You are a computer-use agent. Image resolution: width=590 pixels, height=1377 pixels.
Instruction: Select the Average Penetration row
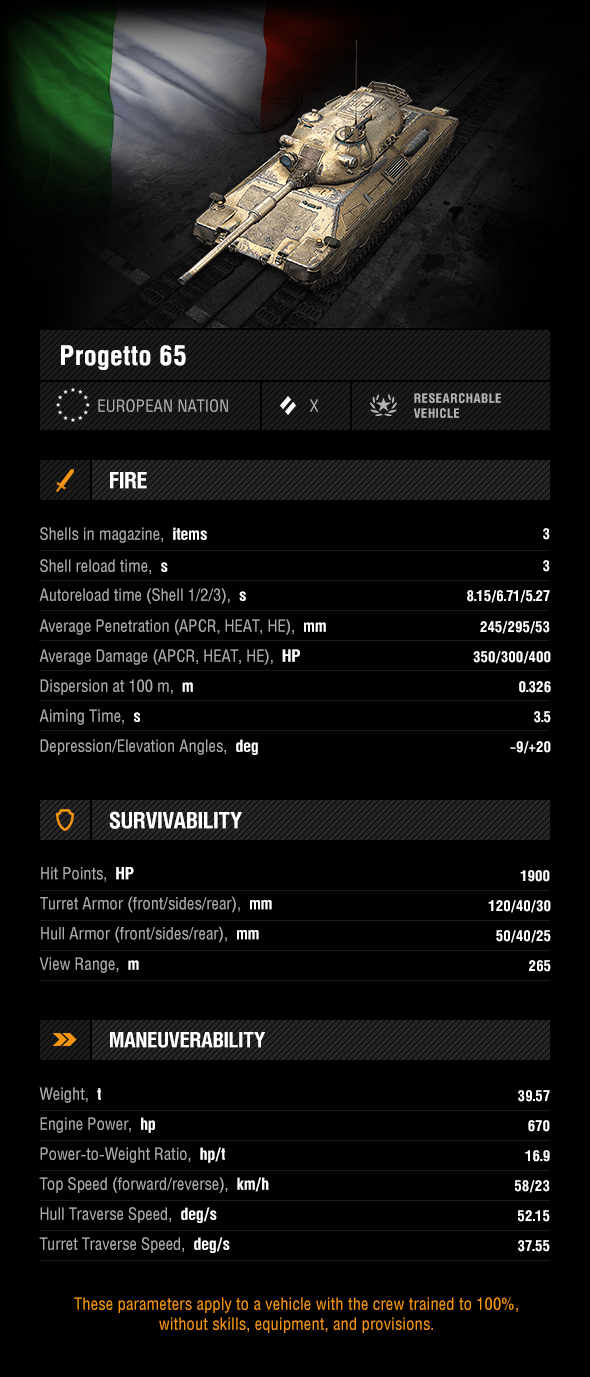295,626
